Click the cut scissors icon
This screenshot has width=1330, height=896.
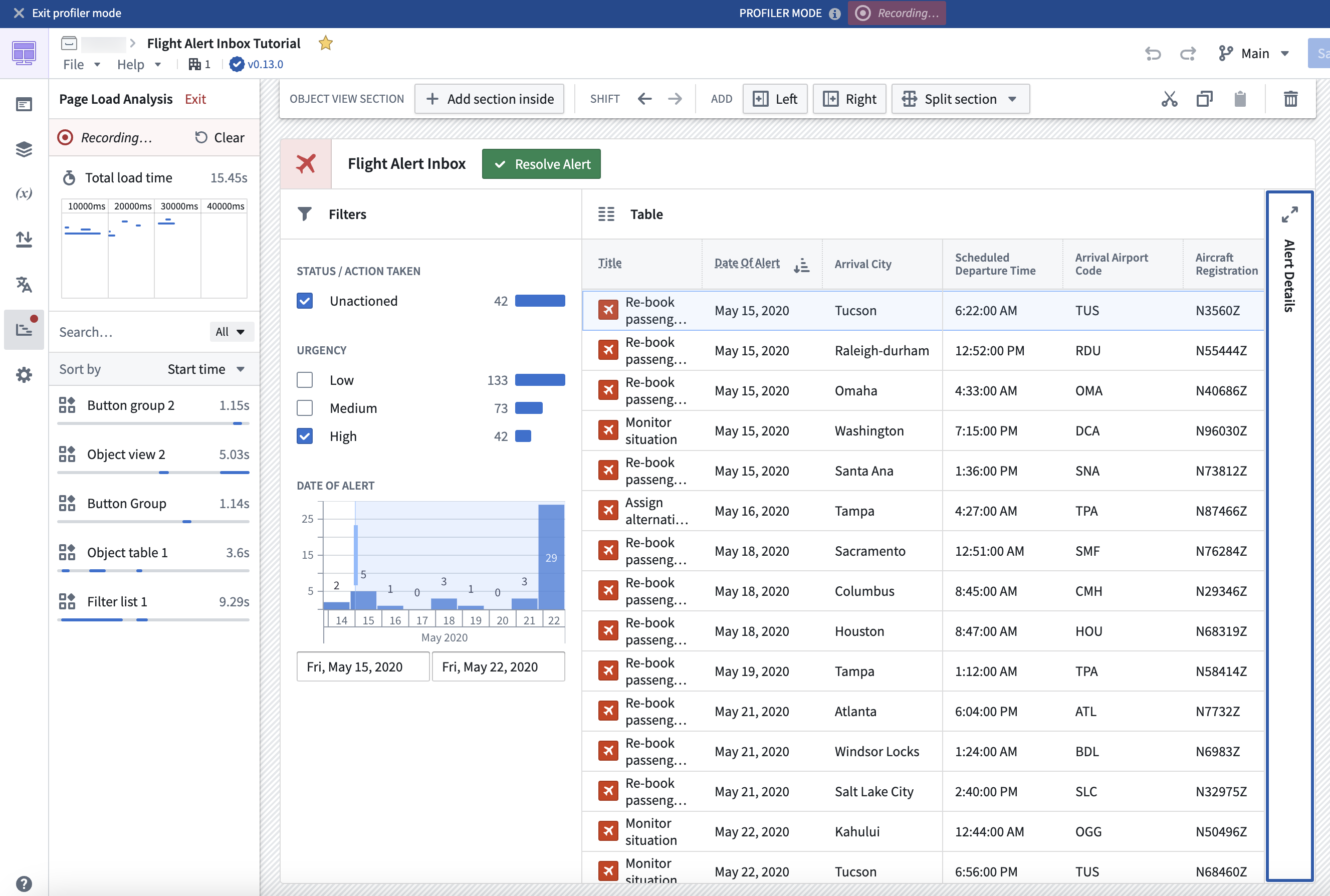pyautogui.click(x=1169, y=99)
